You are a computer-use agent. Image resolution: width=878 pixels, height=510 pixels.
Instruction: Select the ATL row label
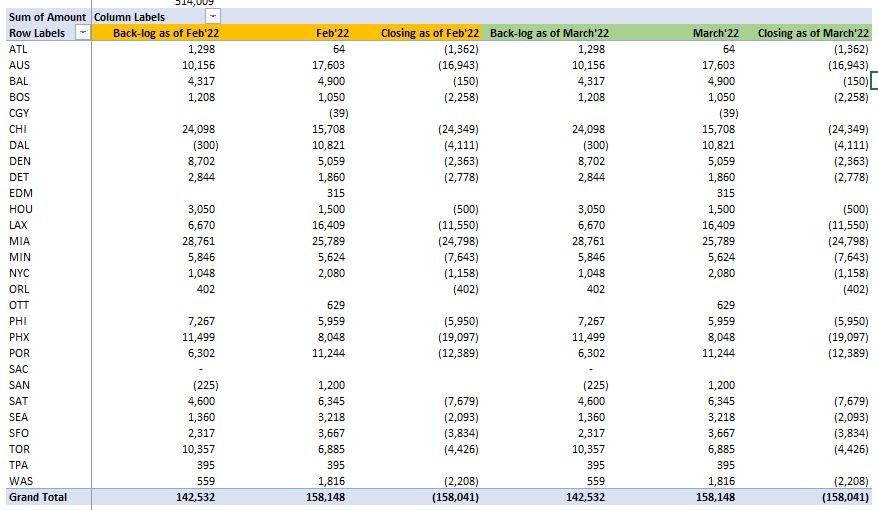click(18, 49)
